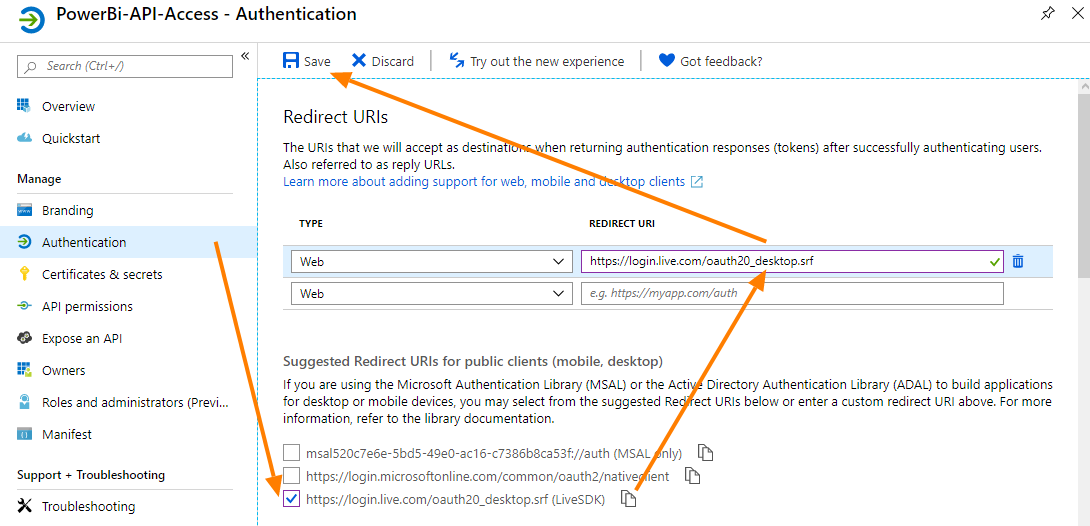Click the Authentication arrow icon in sidebar
Viewport: 1090px width, 526px height.
pyautogui.click(x=24, y=243)
